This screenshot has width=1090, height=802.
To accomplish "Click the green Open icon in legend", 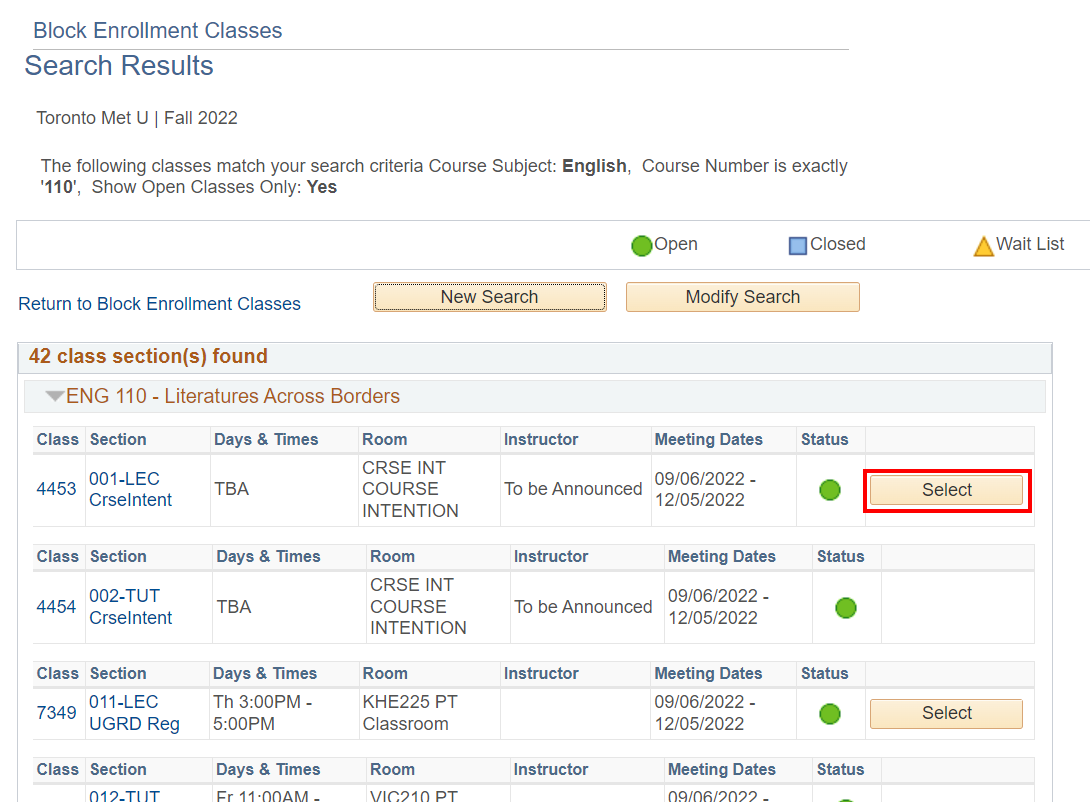I will pyautogui.click(x=641, y=245).
